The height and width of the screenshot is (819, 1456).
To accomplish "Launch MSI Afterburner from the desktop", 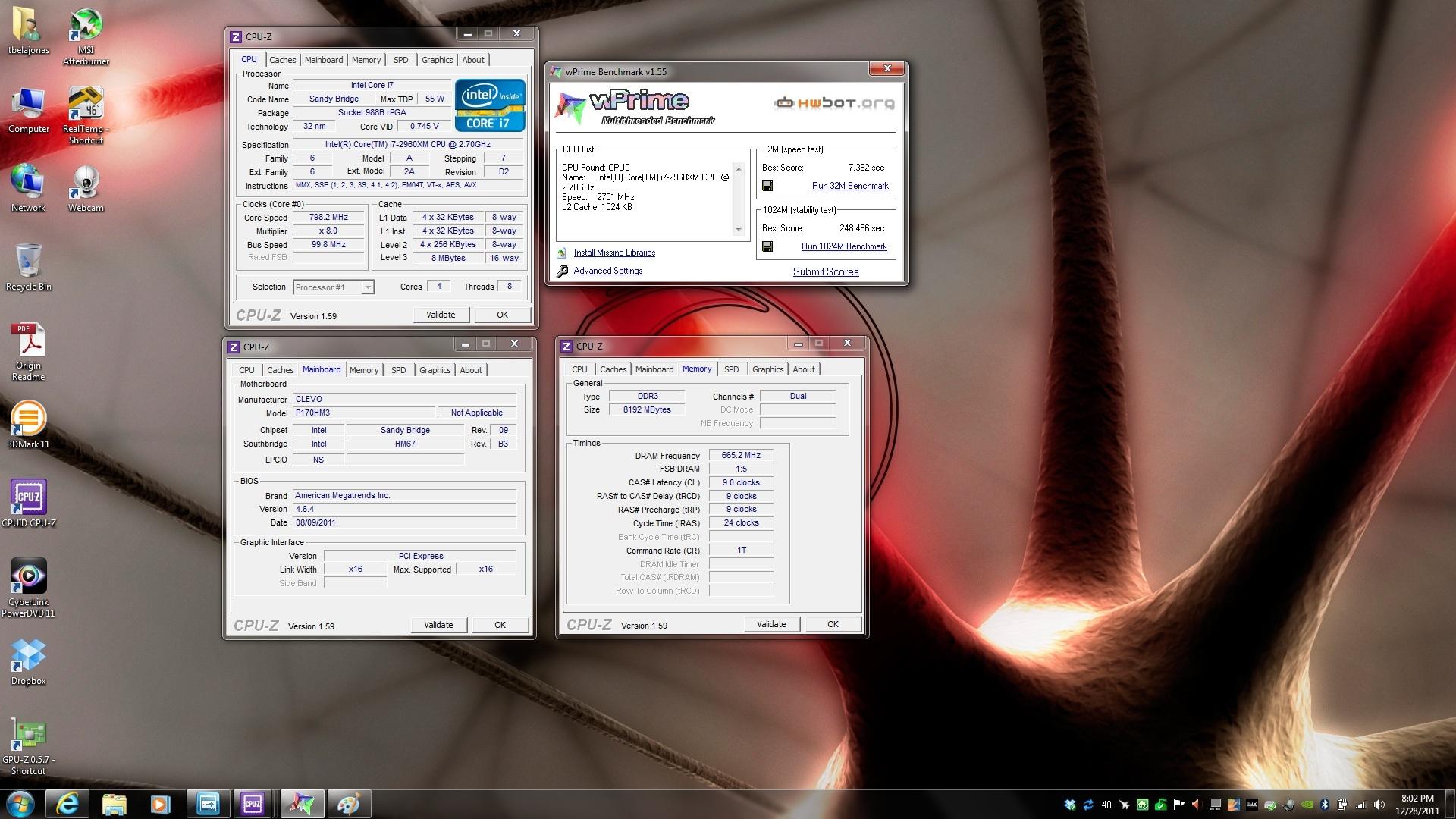I will [x=86, y=36].
